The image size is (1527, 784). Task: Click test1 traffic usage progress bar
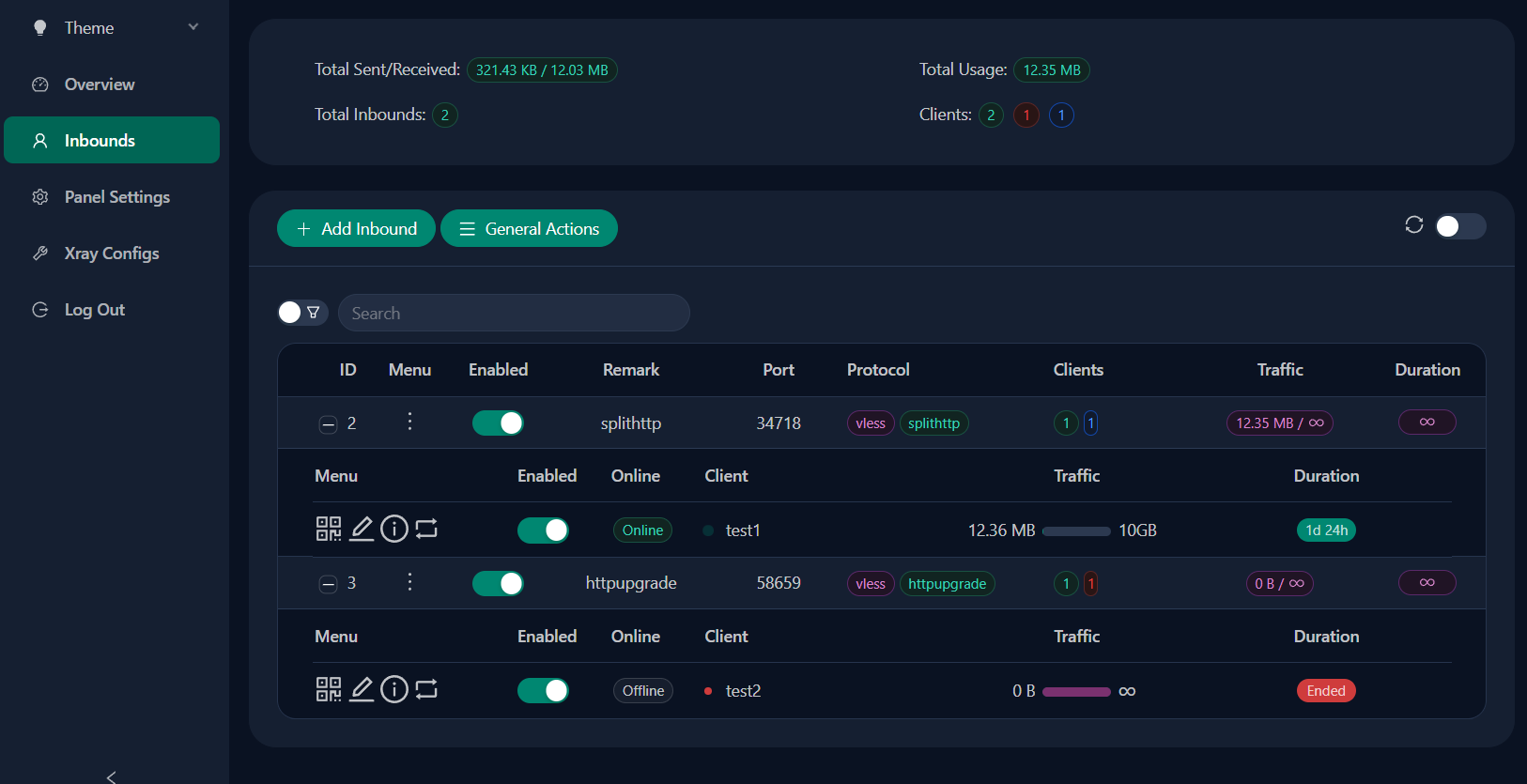(x=1076, y=531)
